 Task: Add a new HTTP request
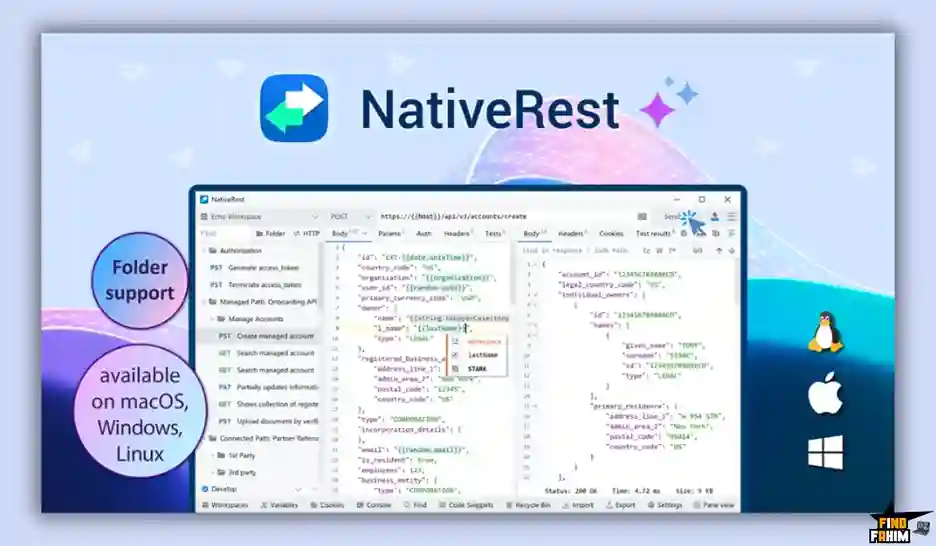(x=307, y=234)
